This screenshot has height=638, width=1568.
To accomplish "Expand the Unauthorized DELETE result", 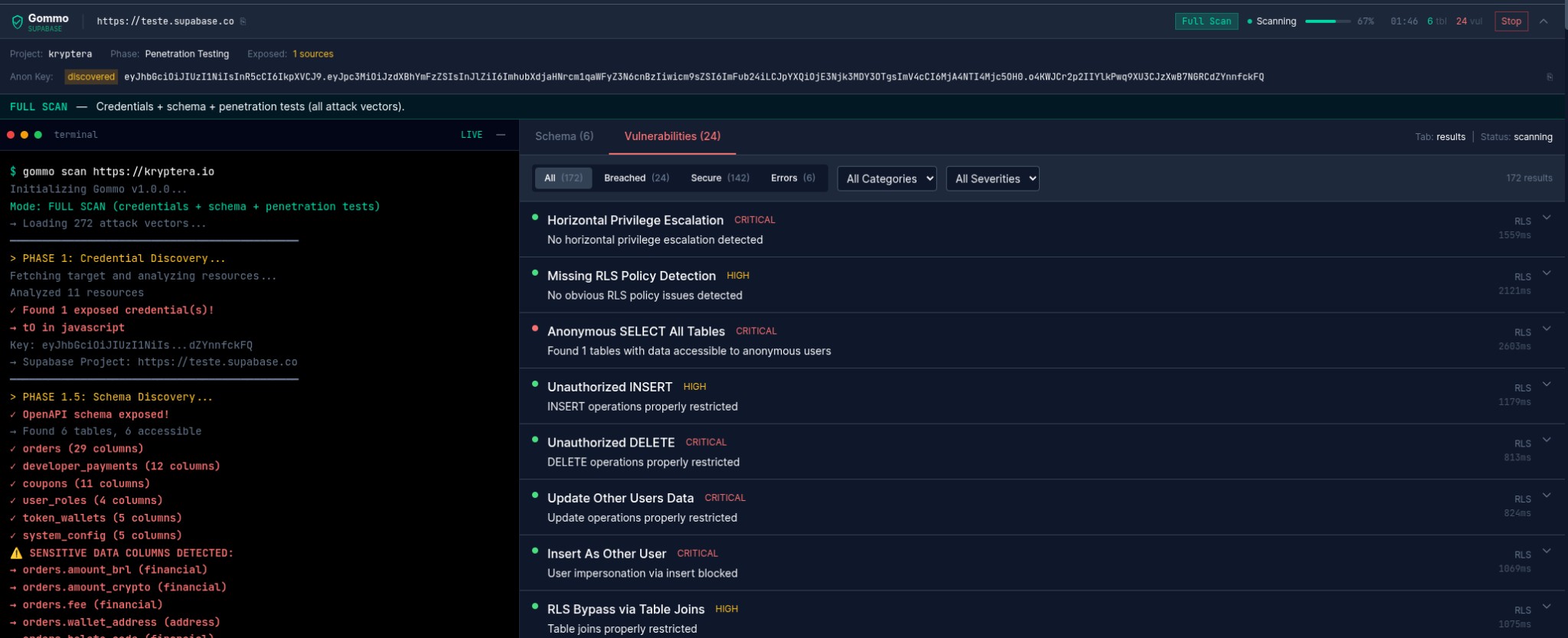I will 1547,440.
